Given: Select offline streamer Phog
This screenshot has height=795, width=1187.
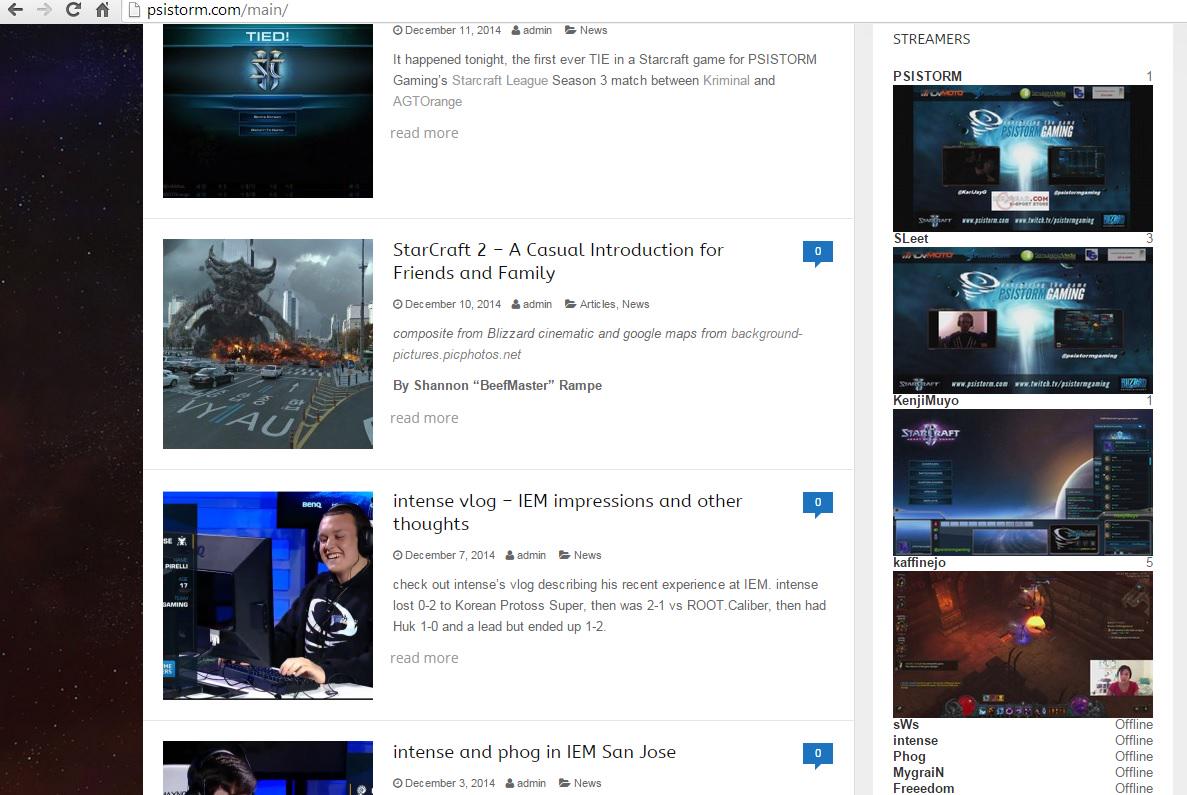Looking at the screenshot, I should [x=909, y=756].
